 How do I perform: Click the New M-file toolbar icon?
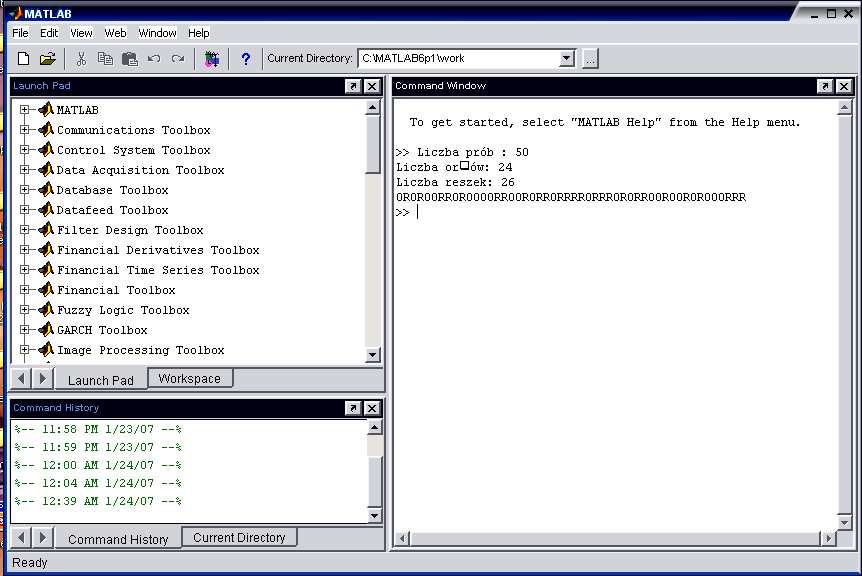click(x=23, y=58)
